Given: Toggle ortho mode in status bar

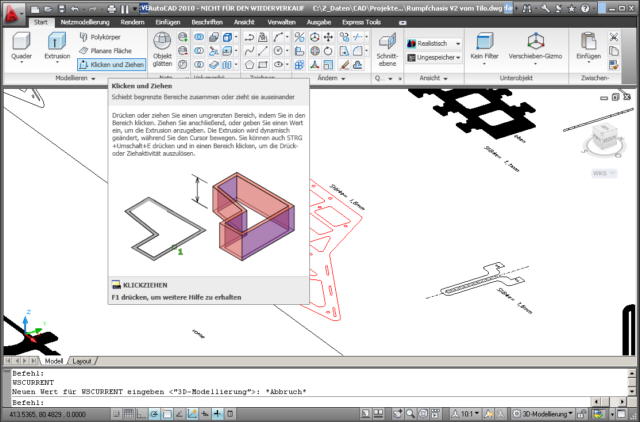Looking at the screenshot, I should click(x=141, y=413).
